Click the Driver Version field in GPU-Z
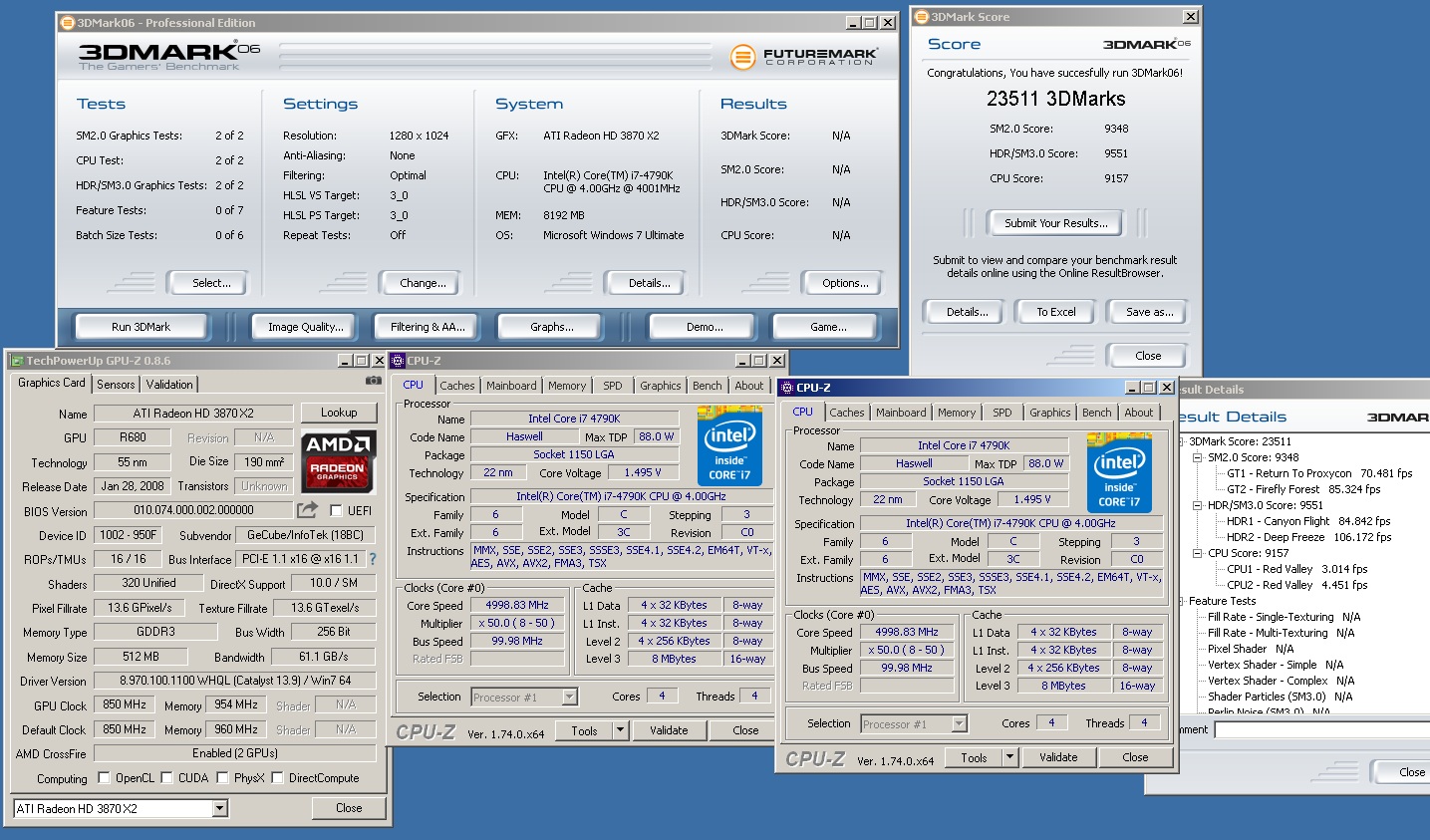 (233, 681)
